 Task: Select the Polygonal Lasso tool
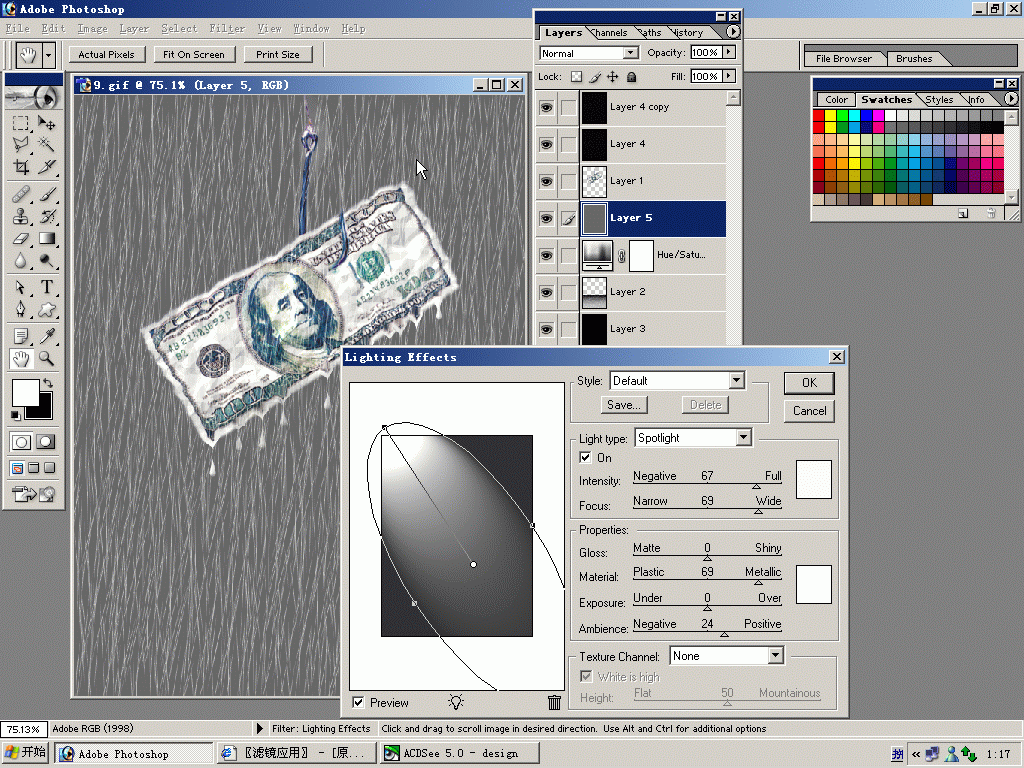pos(21,144)
